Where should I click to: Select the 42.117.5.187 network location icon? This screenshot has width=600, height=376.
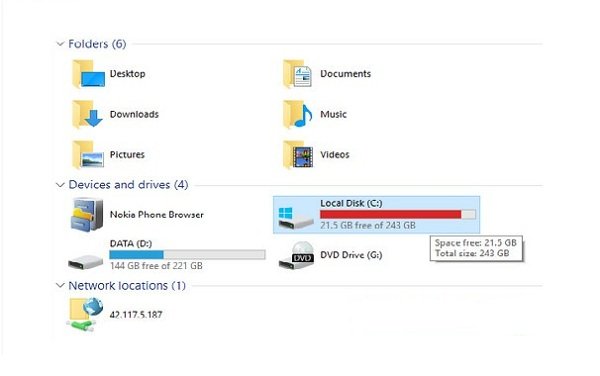(86, 314)
